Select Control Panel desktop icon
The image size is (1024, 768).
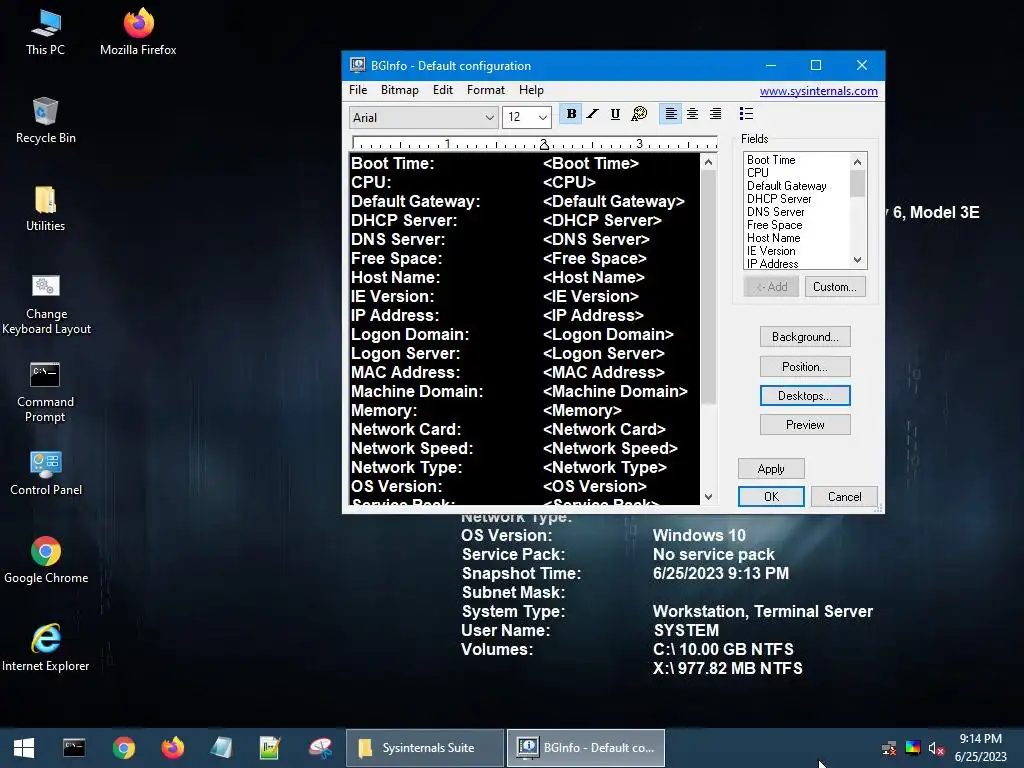point(46,473)
